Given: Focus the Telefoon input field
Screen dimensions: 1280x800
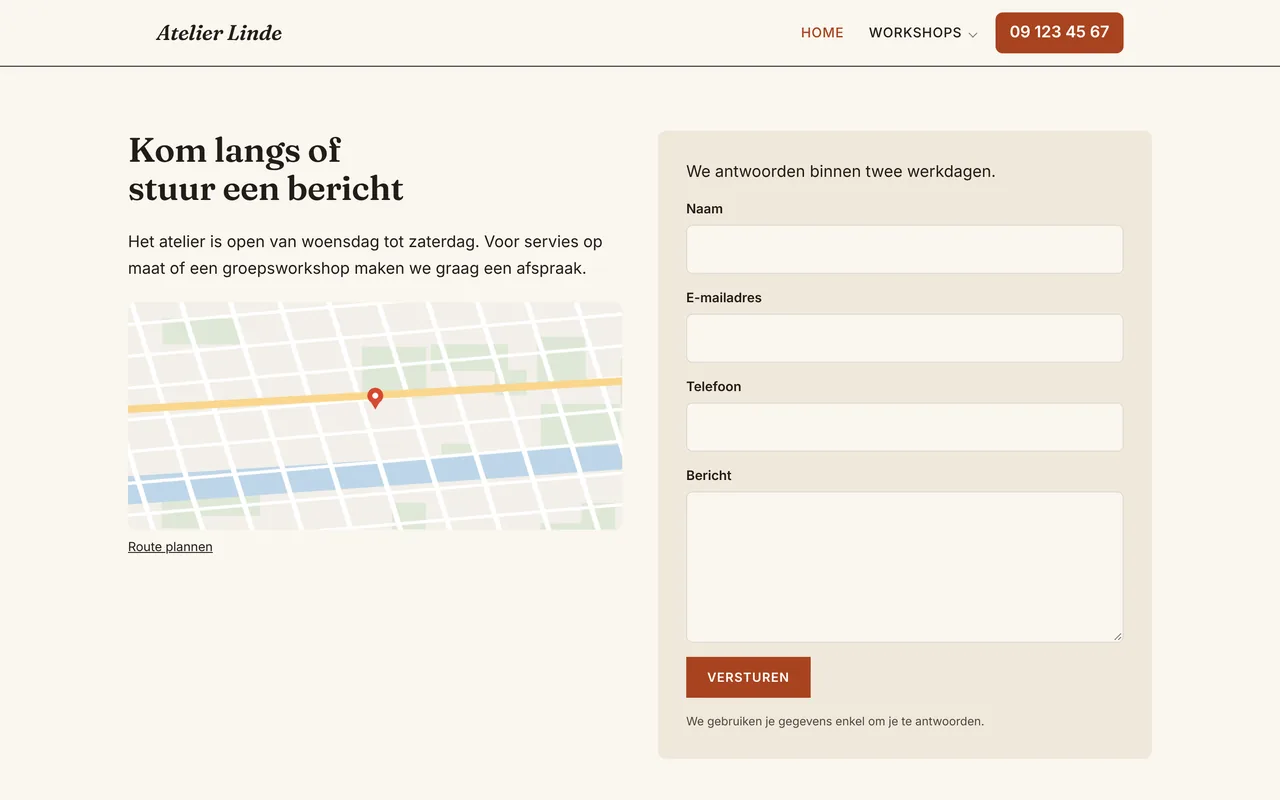Looking at the screenshot, I should pyautogui.click(x=904, y=427).
